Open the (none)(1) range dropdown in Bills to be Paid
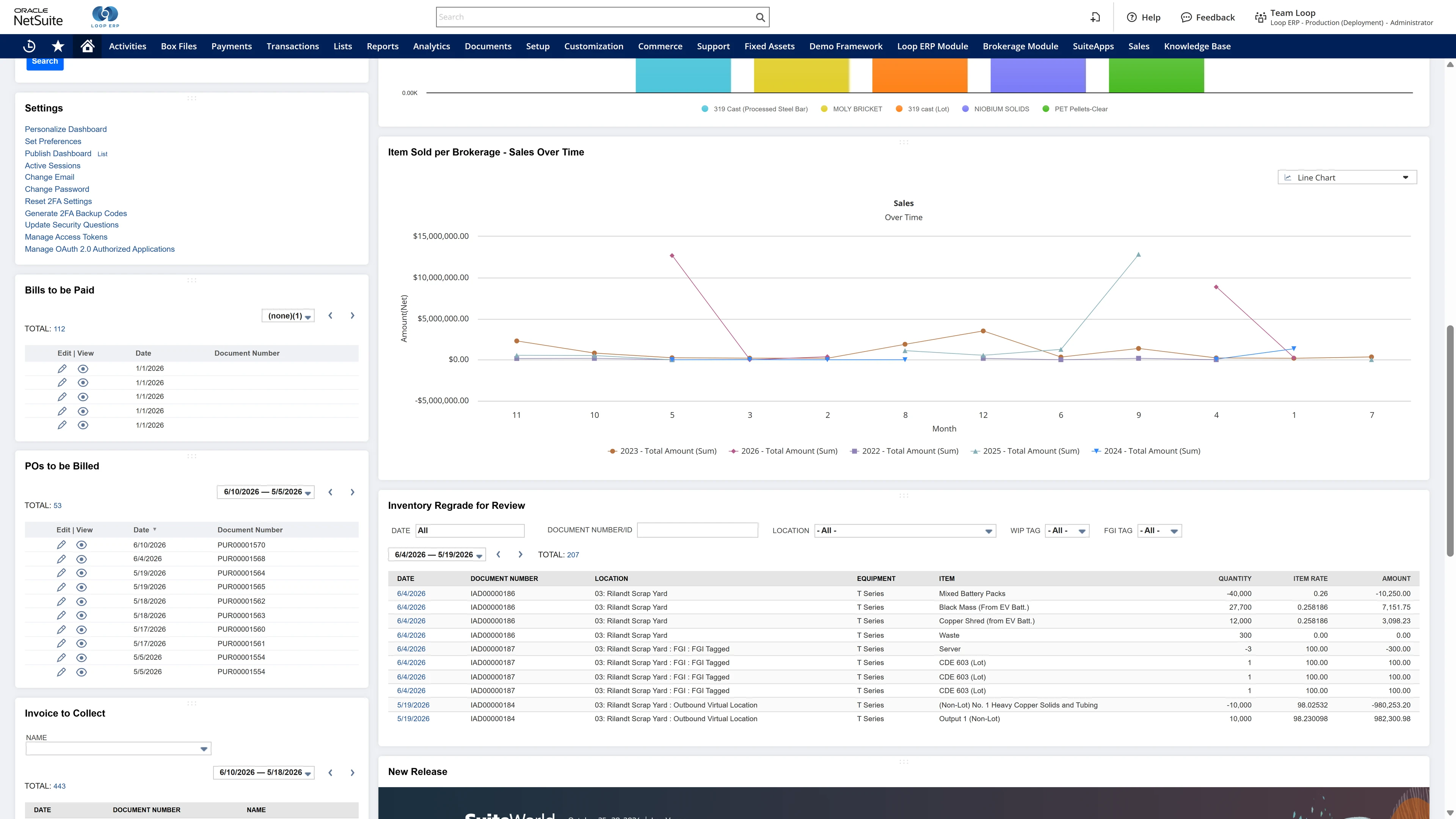The height and width of the screenshot is (819, 1456). click(288, 316)
